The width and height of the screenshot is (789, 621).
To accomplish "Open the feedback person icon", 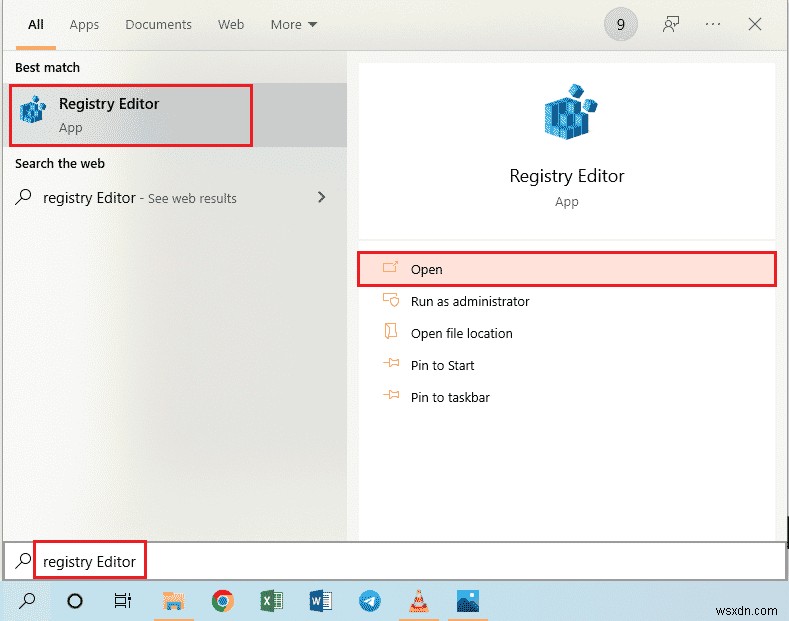I will click(671, 24).
